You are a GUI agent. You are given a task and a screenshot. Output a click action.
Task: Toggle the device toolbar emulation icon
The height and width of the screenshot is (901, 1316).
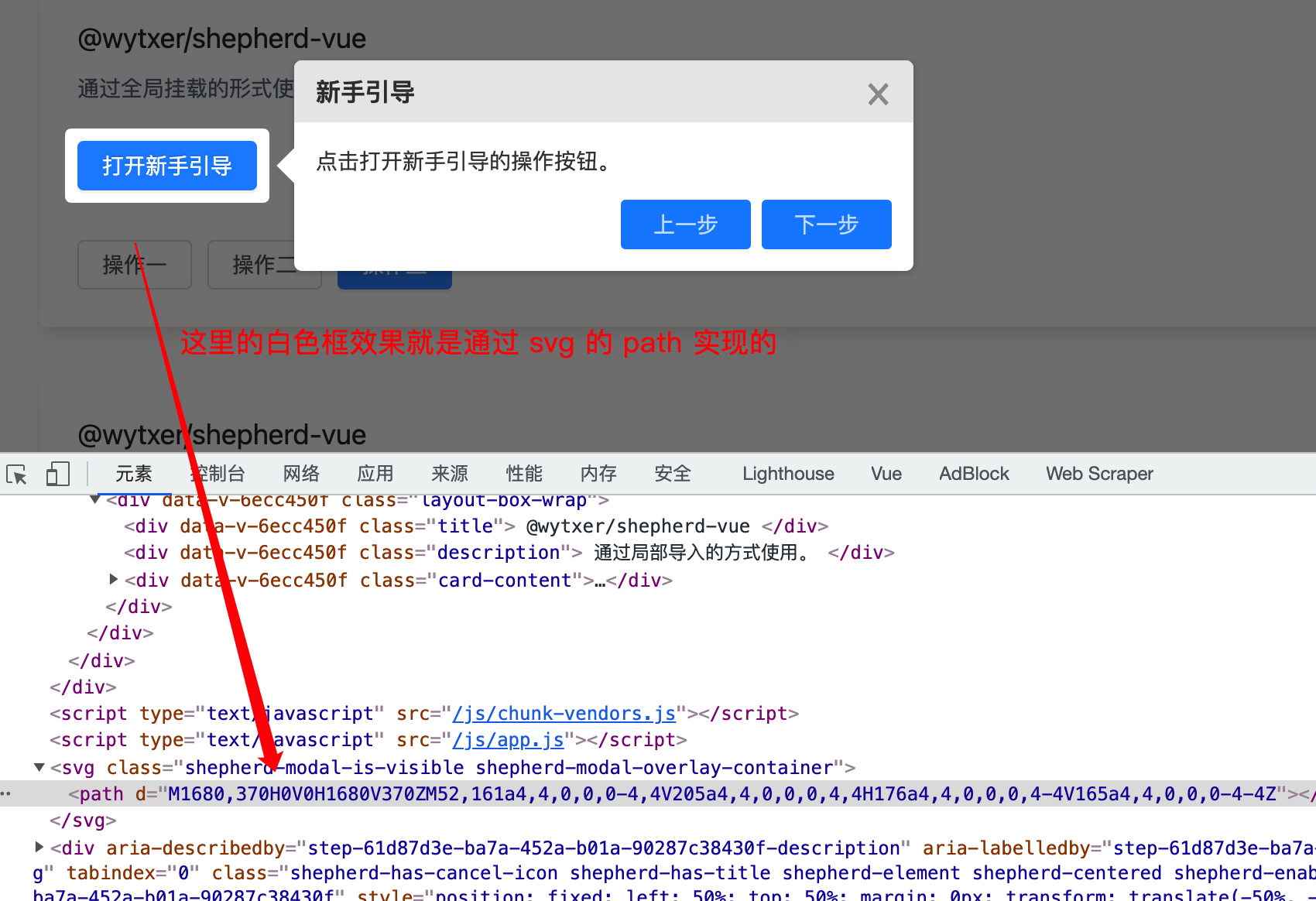[x=57, y=472]
